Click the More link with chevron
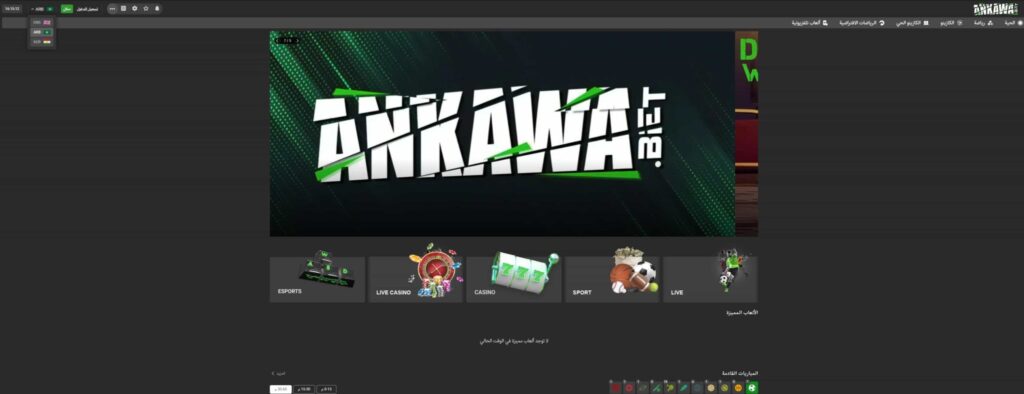The image size is (1024, 394). (x=278, y=373)
